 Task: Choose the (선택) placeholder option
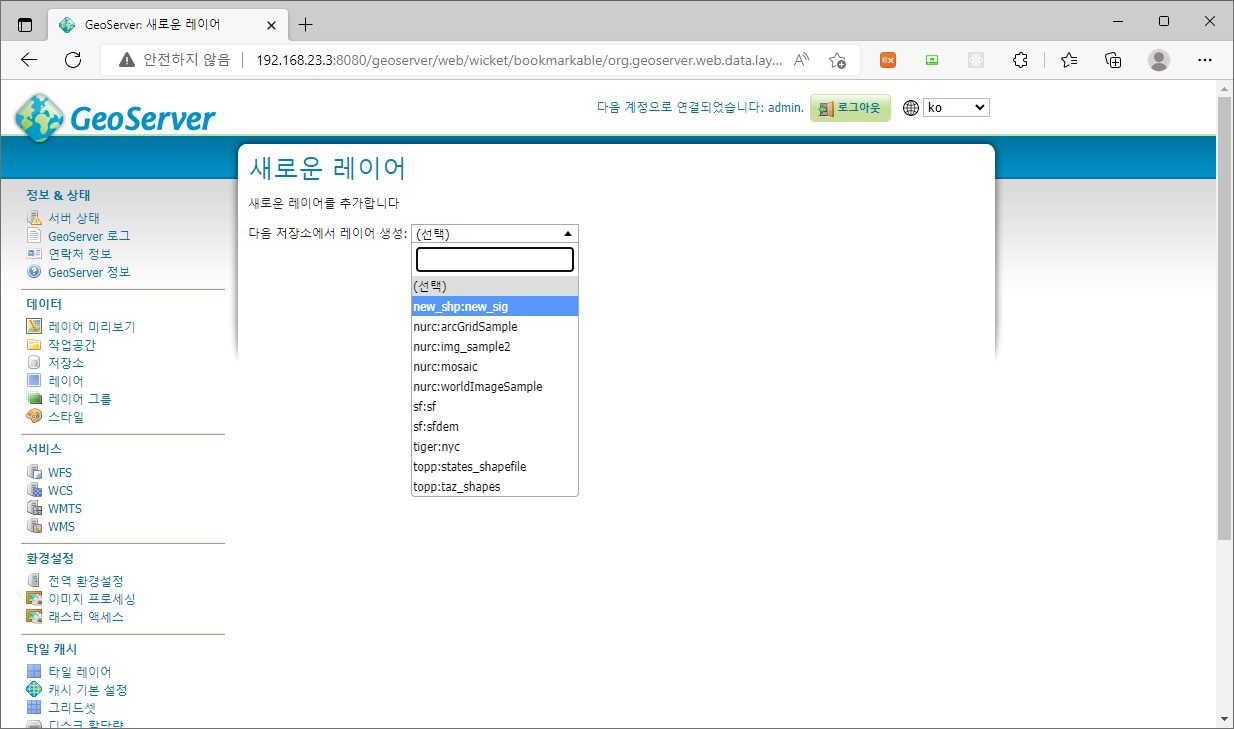(x=495, y=286)
